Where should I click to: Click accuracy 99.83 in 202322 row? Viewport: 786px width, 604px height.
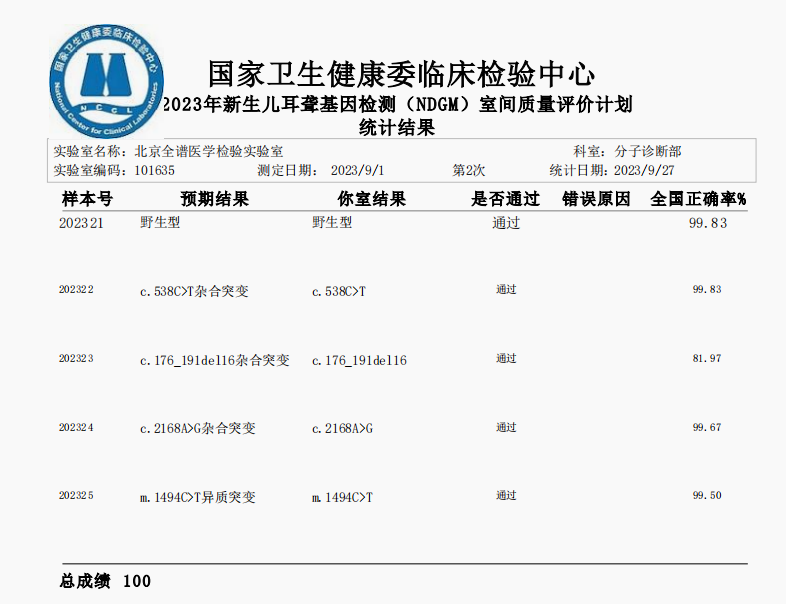(x=707, y=289)
